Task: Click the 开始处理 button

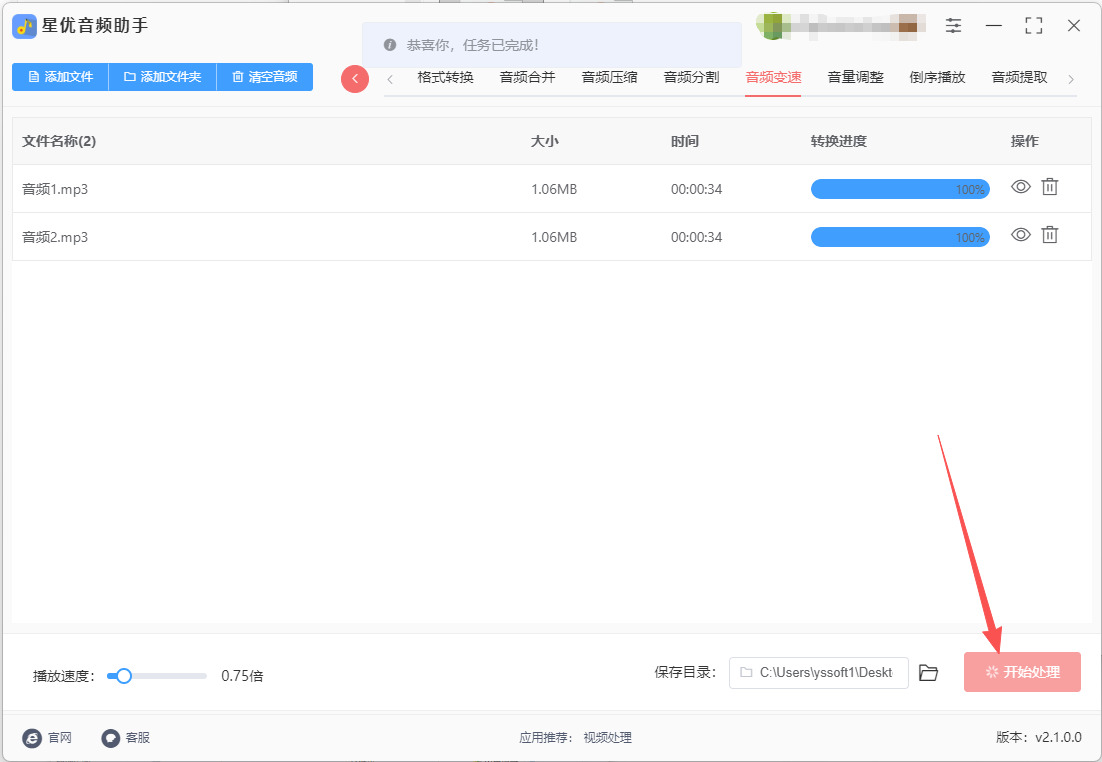Action: [x=1022, y=672]
